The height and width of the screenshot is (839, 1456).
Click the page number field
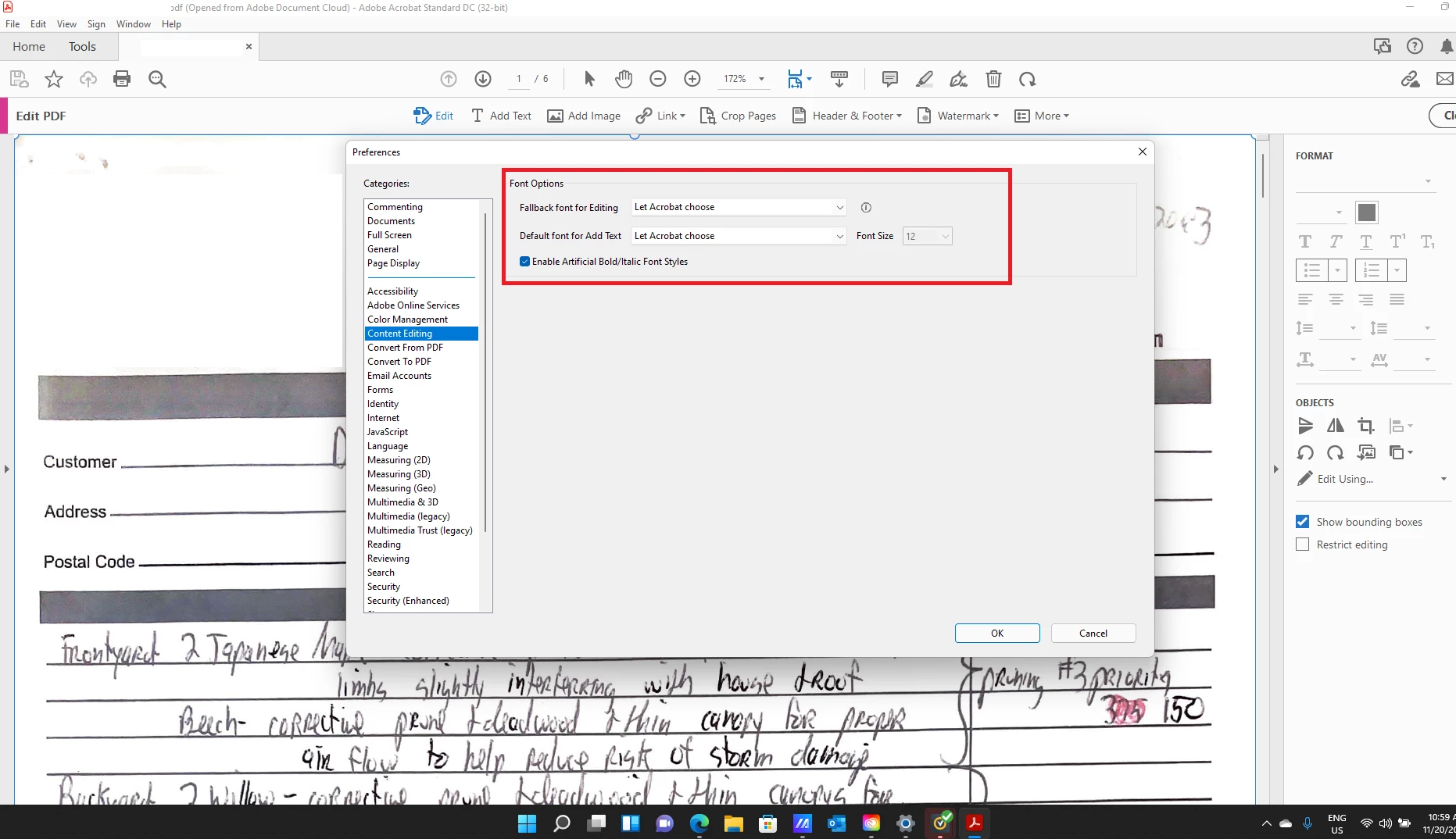coord(518,79)
